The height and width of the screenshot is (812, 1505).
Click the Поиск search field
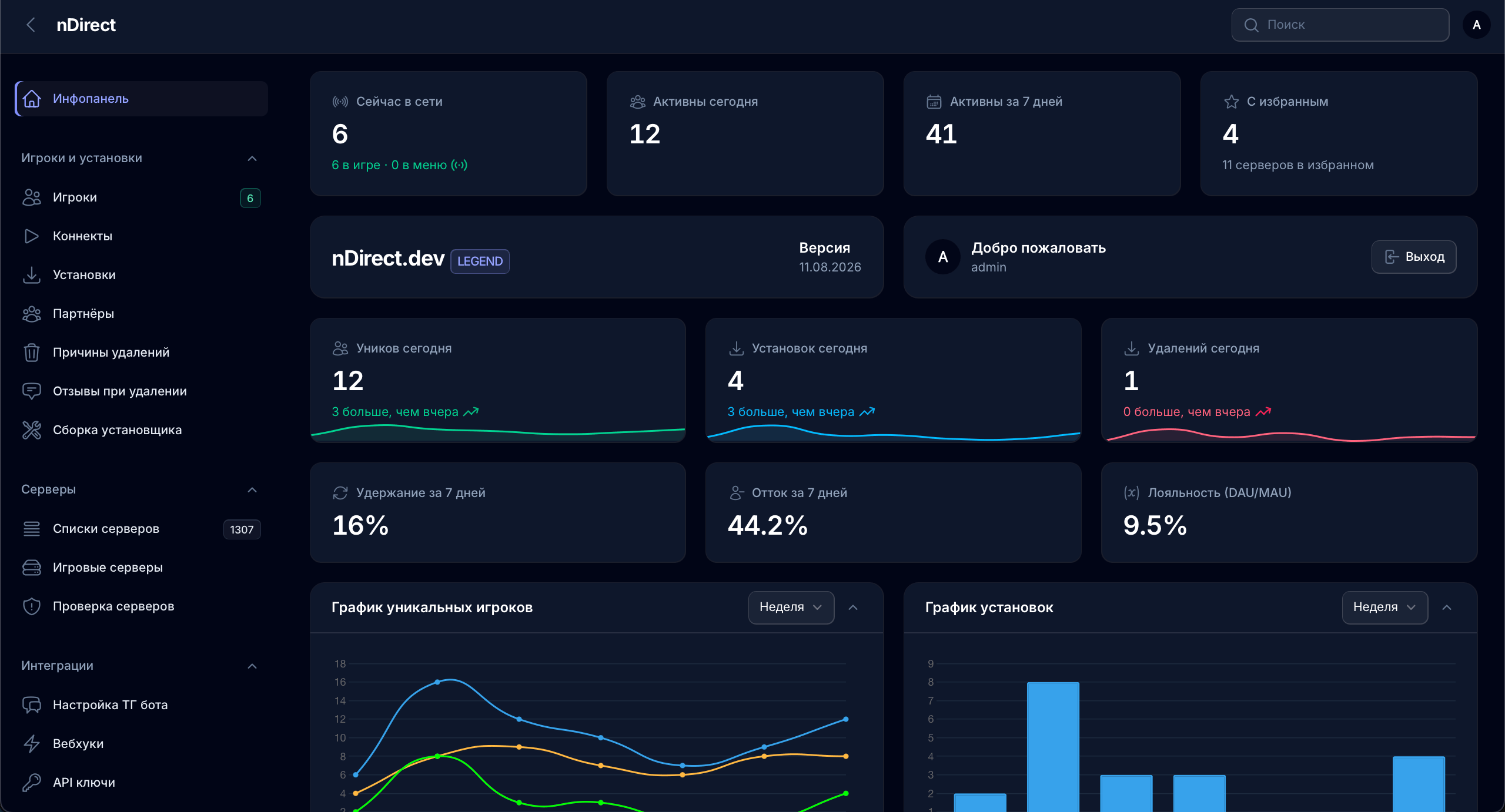[x=1340, y=25]
